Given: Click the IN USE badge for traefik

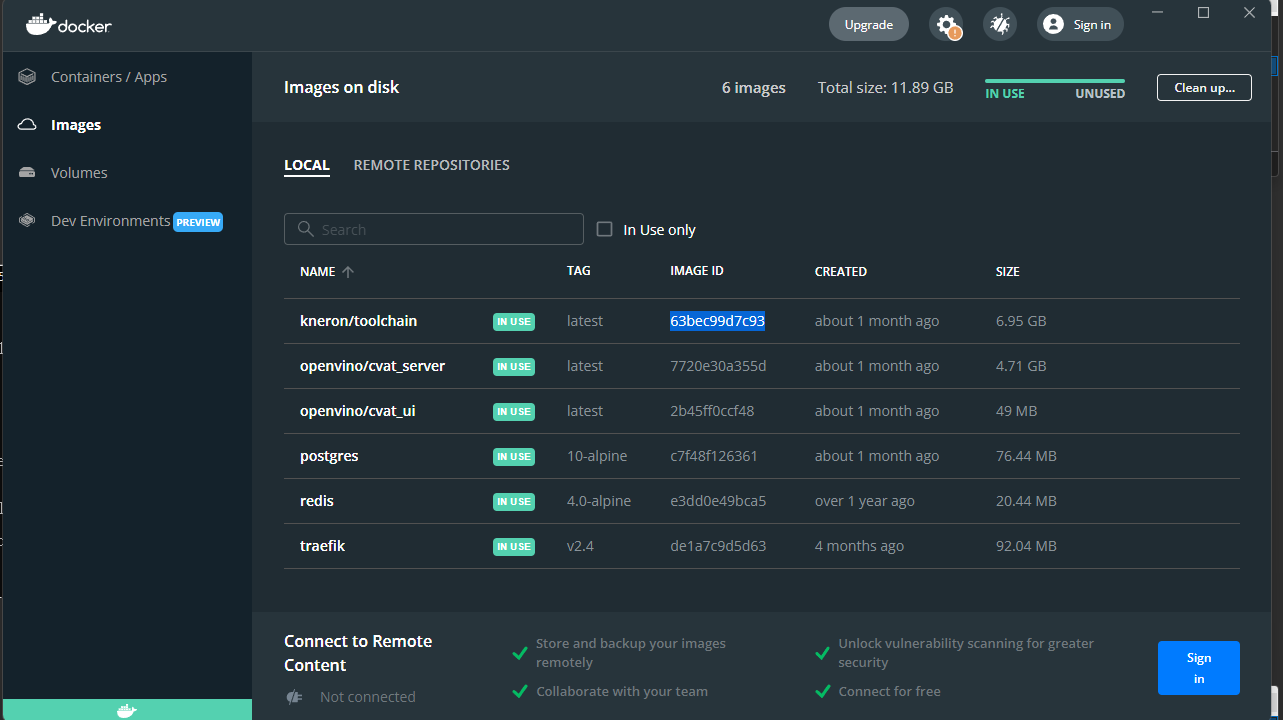Looking at the screenshot, I should point(514,547).
